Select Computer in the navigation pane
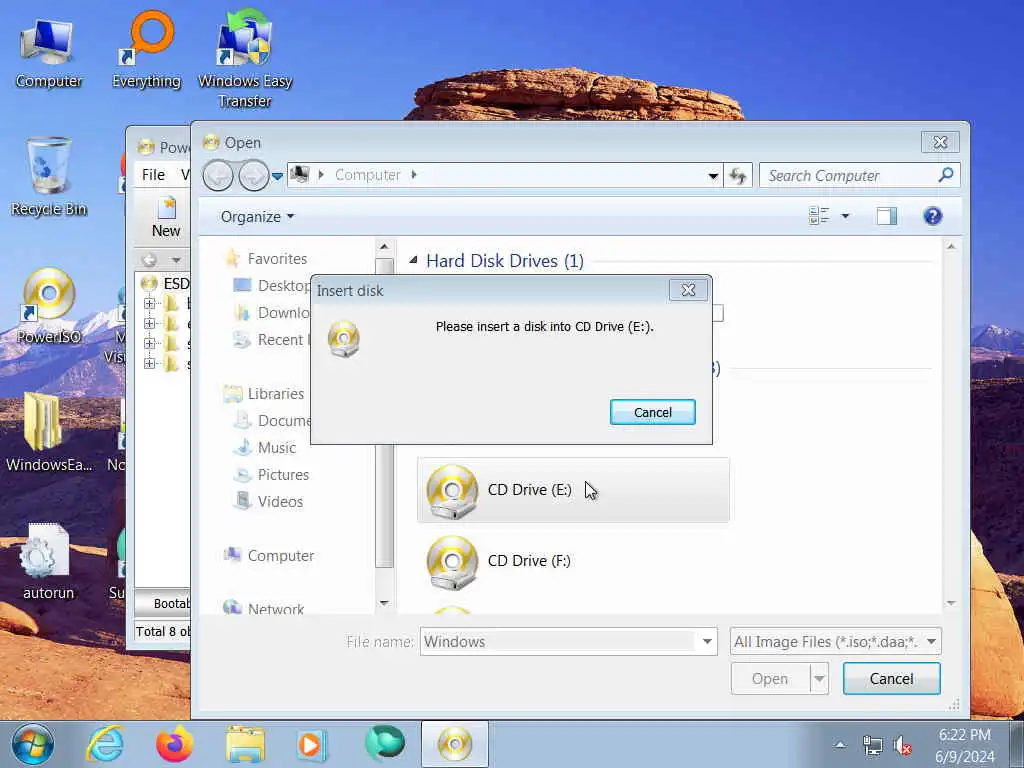 point(281,556)
